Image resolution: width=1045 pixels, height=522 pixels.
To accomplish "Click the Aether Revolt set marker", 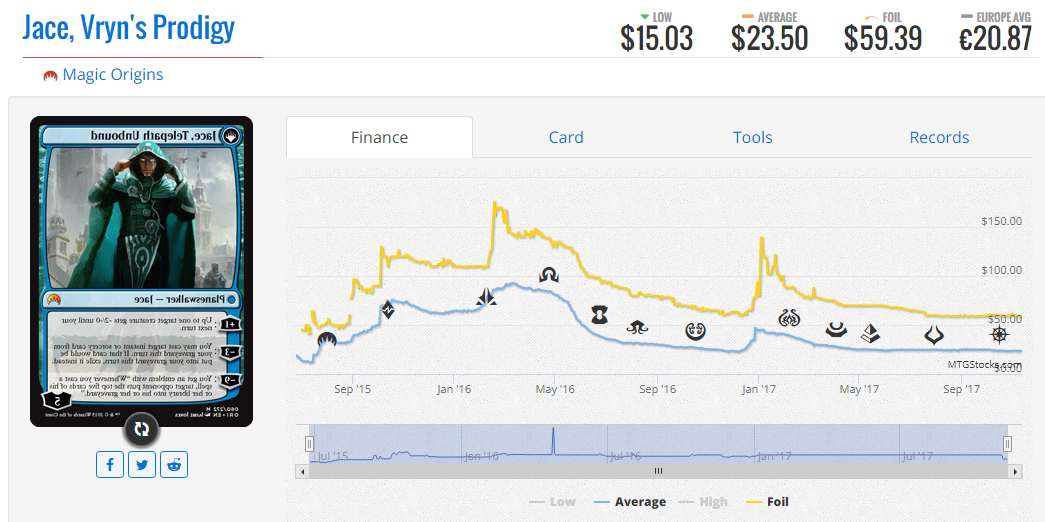I will coord(788,318).
